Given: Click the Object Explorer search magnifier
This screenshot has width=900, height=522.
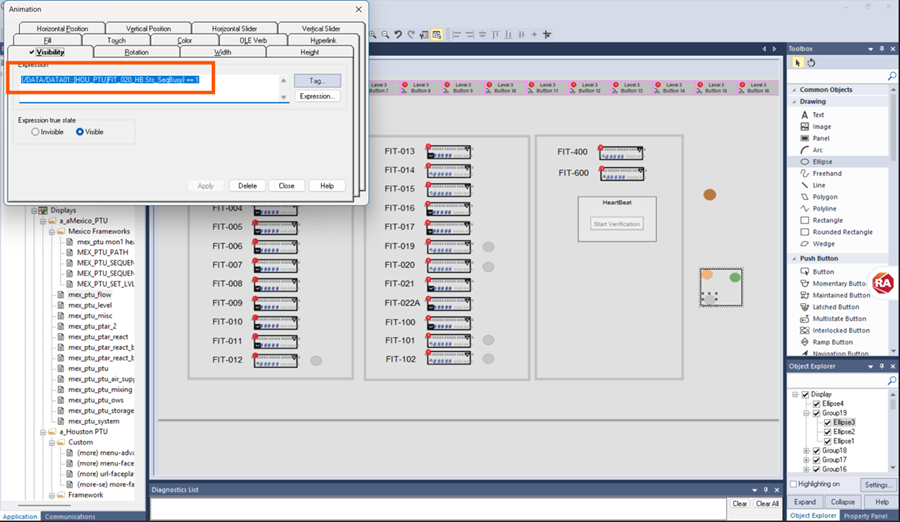Looking at the screenshot, I should tap(892, 380).
